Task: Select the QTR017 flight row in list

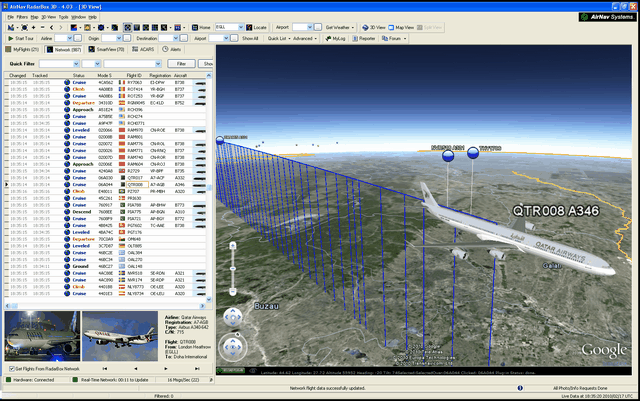Action: pyautogui.click(x=105, y=178)
